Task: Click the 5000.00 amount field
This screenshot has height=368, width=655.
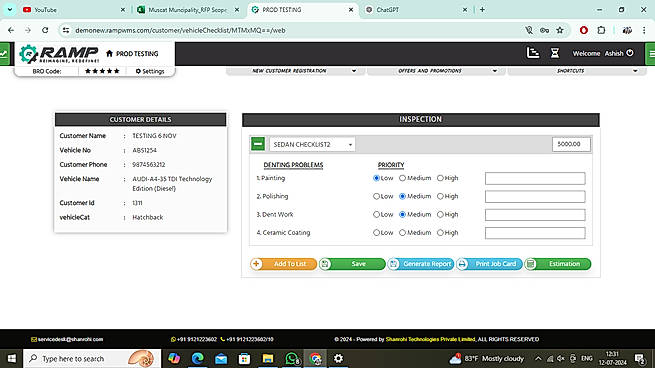Action: point(571,144)
